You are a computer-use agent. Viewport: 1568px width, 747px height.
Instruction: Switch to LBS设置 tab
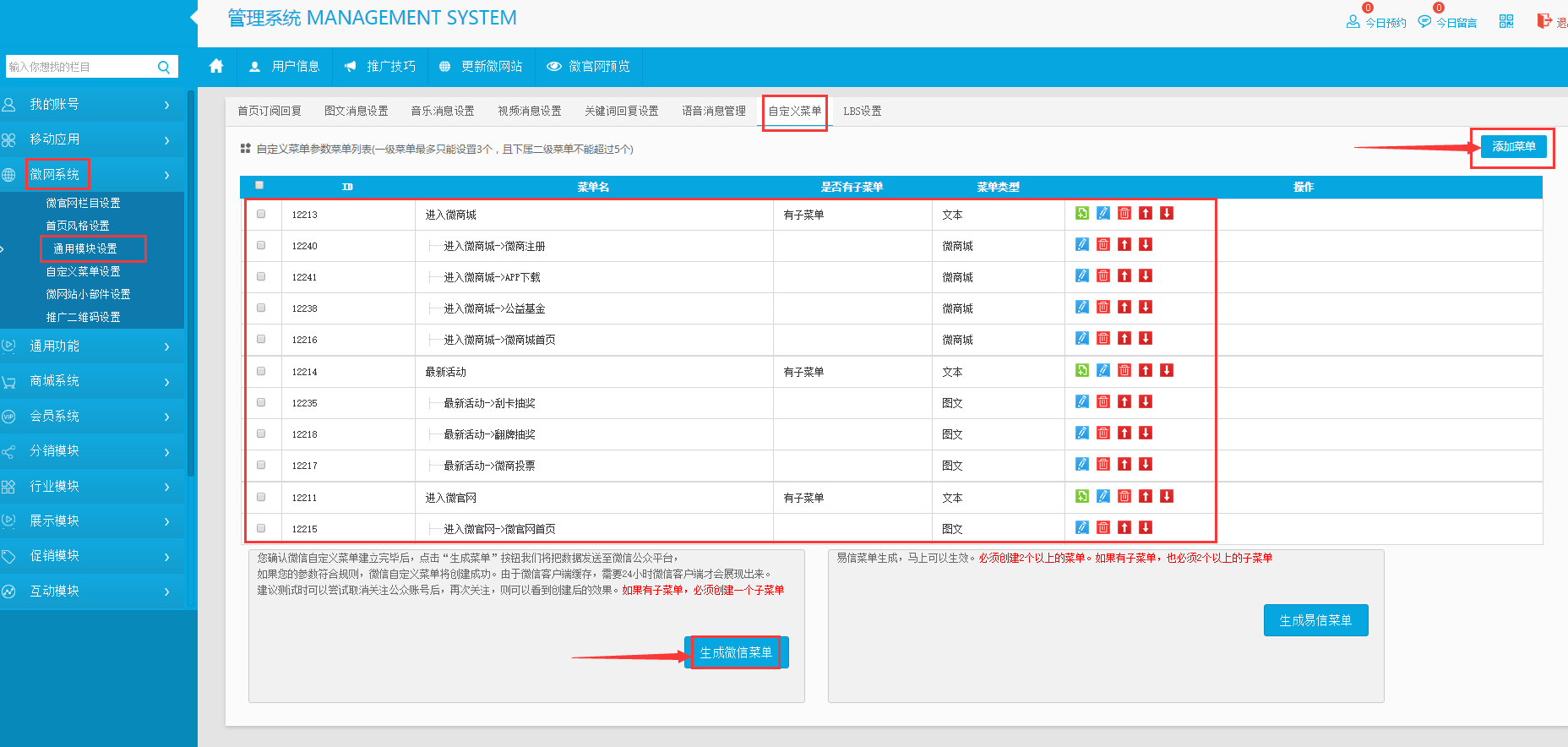click(x=863, y=111)
